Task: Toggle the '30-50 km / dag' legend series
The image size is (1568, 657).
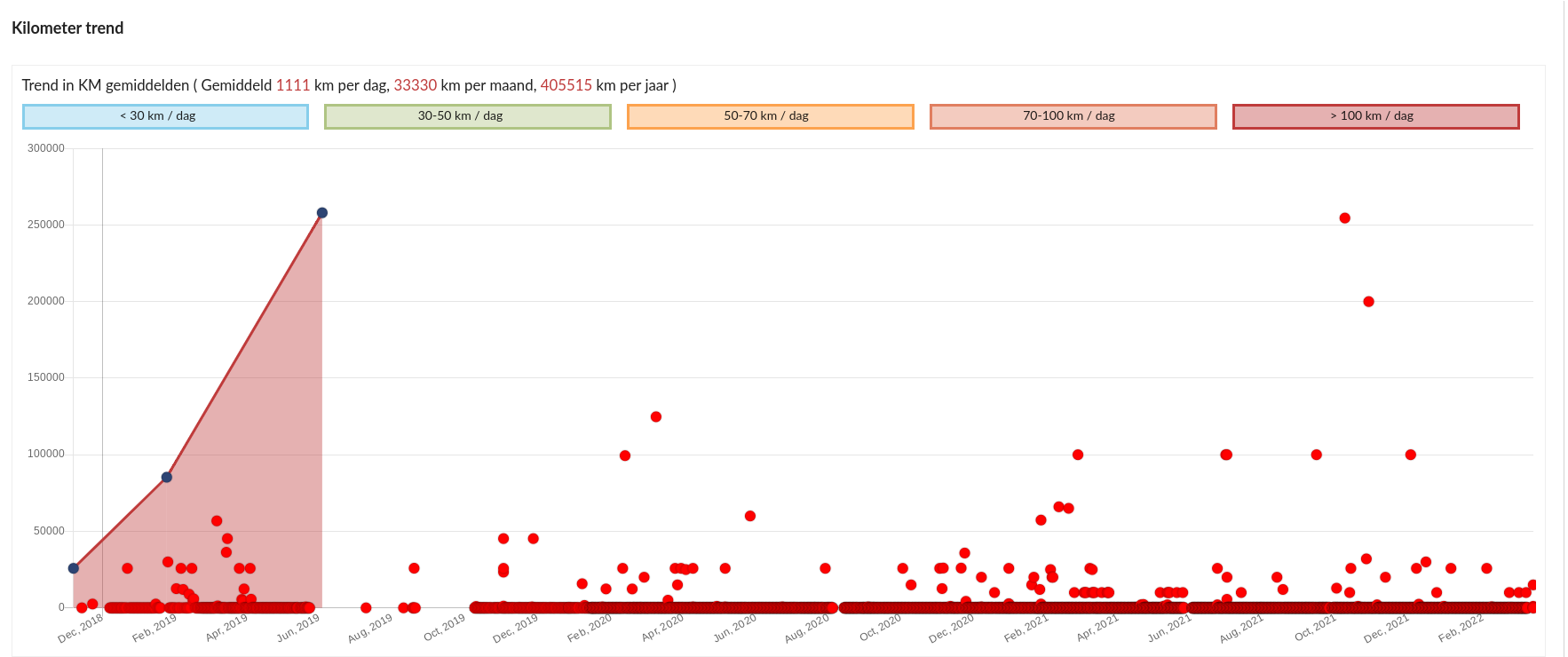Action: pyautogui.click(x=467, y=116)
